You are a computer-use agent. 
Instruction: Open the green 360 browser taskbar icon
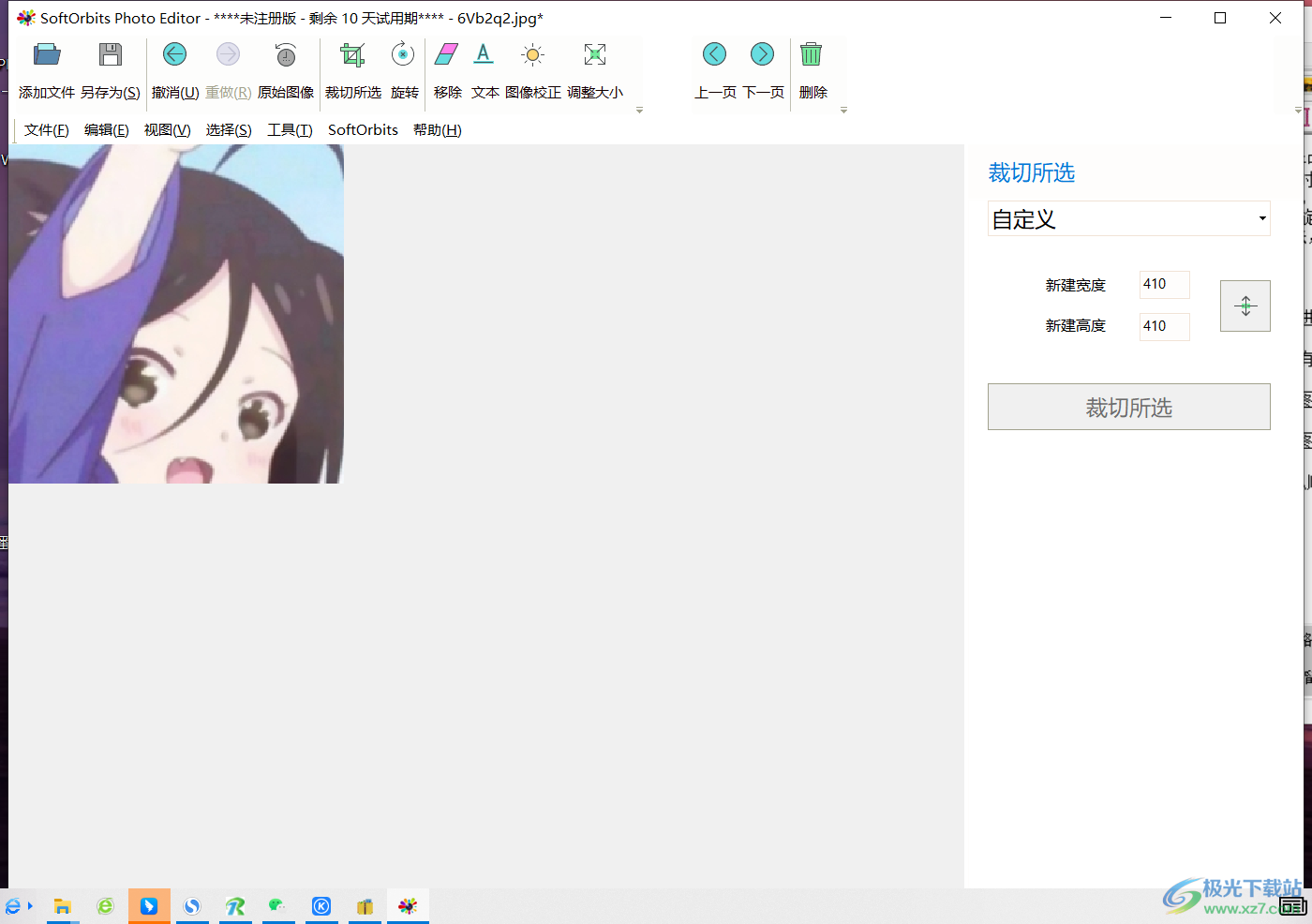(105, 906)
